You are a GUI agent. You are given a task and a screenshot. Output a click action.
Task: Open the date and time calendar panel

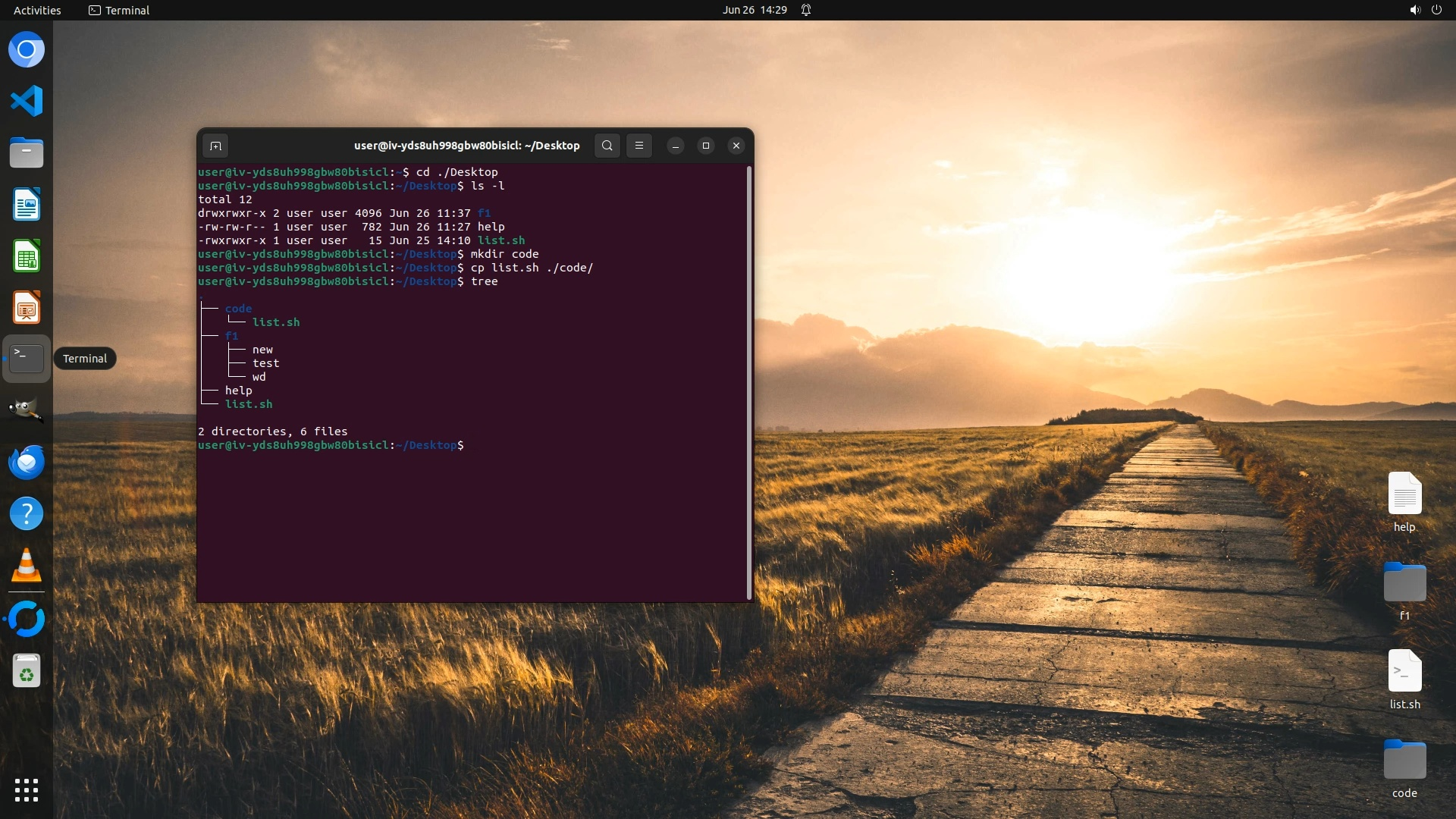754,10
